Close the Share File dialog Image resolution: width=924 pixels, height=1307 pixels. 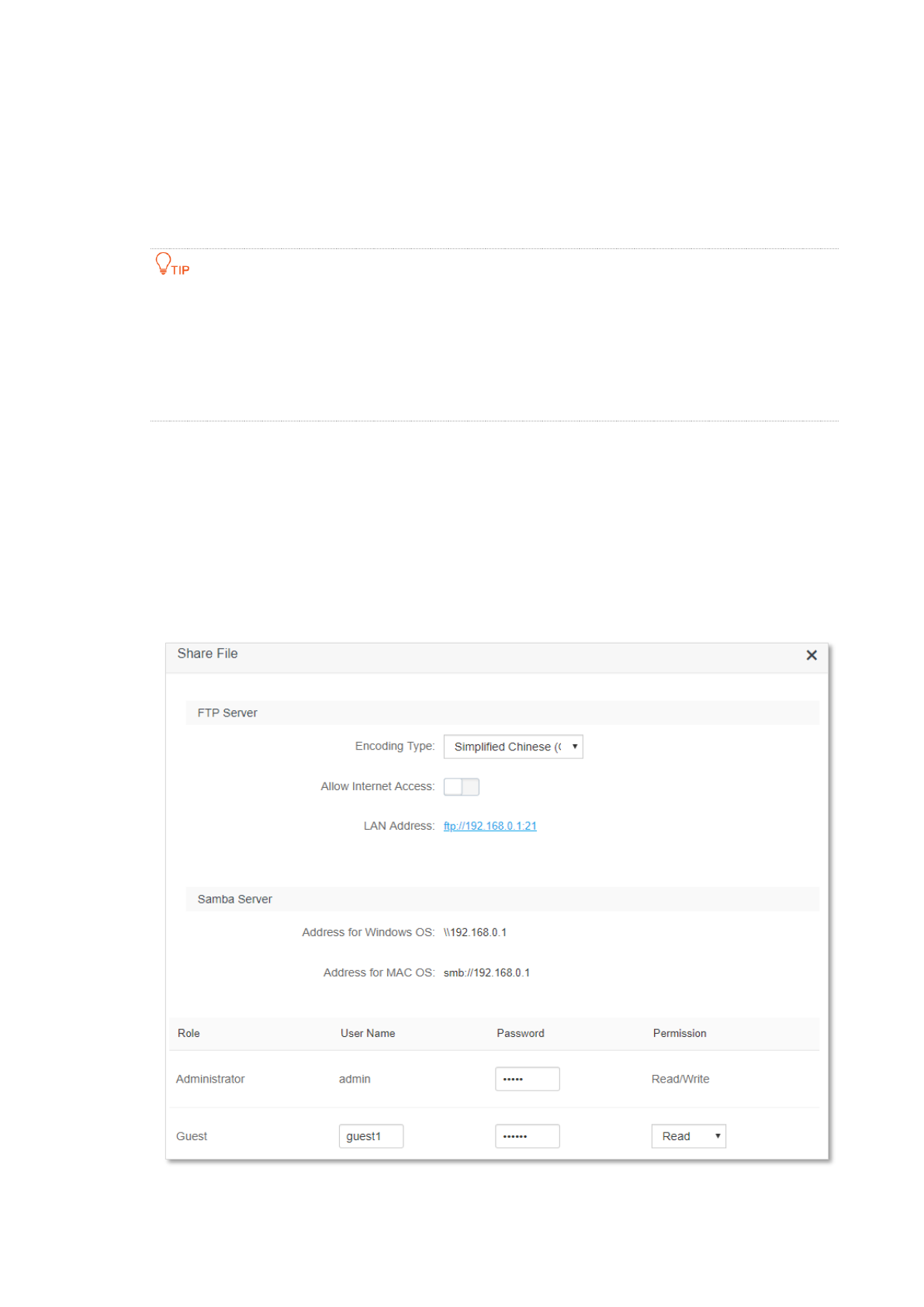click(812, 655)
